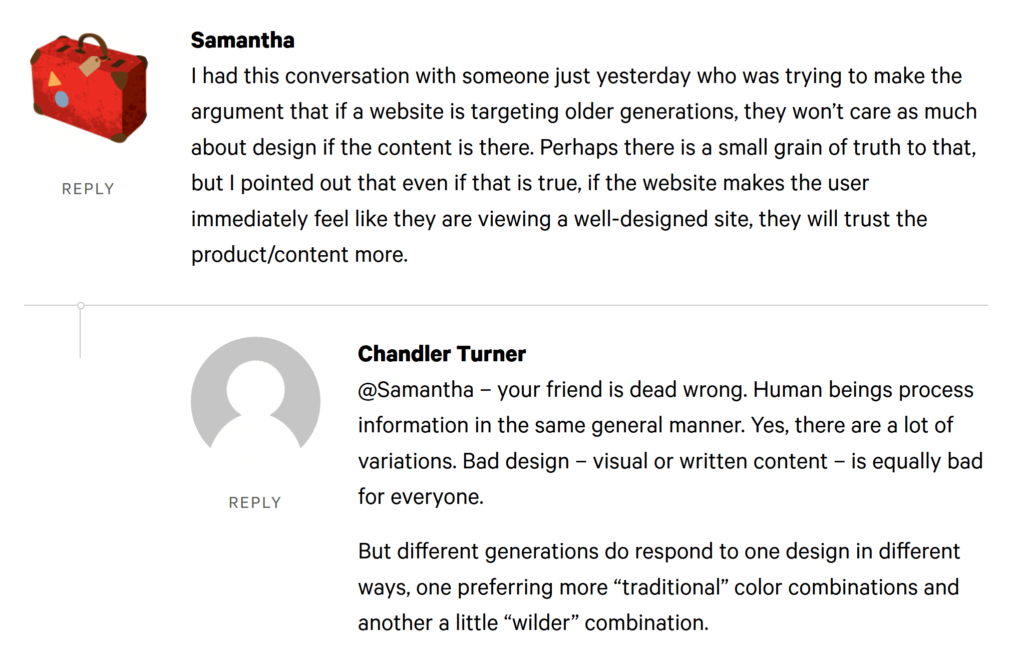The image size is (1024, 660).
Task: Click Chandler Turner's gray silhouette avatar
Action: point(255,402)
